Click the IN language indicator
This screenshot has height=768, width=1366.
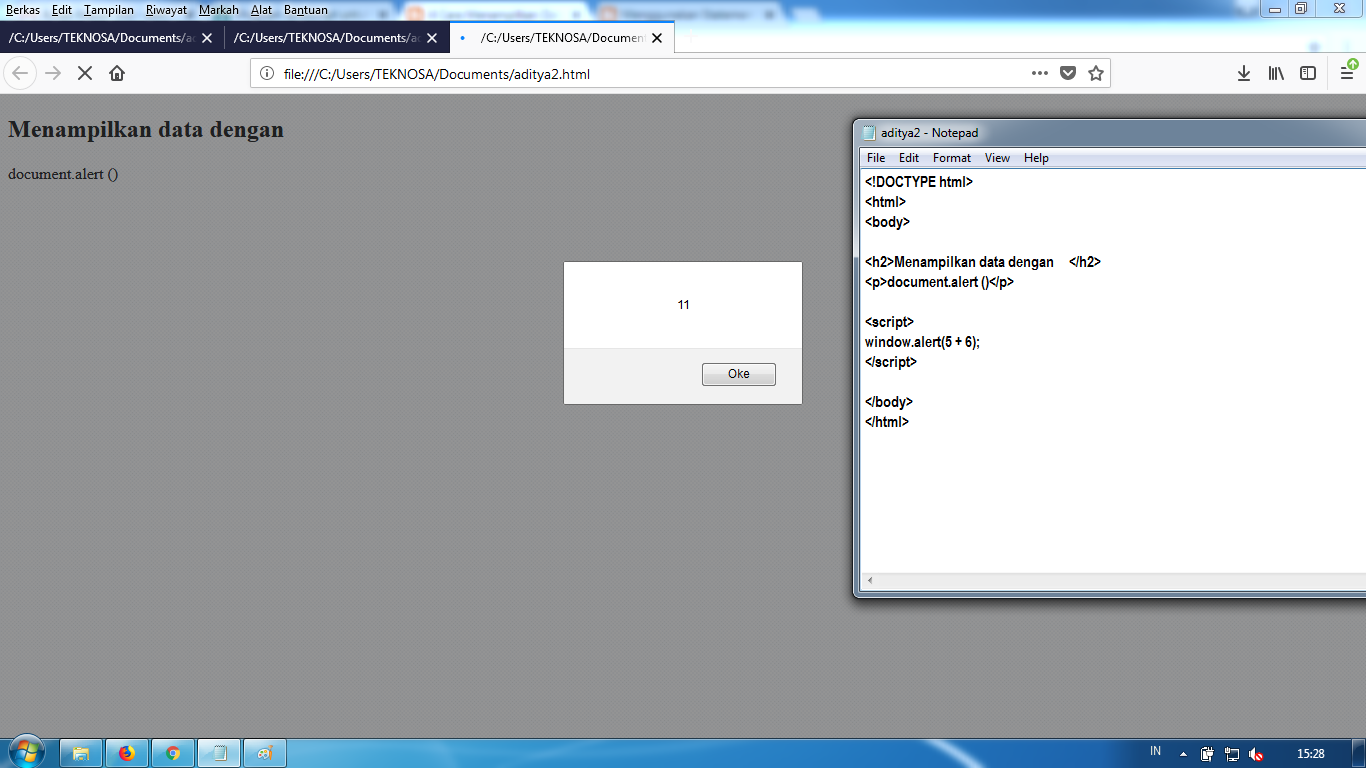point(1155,751)
